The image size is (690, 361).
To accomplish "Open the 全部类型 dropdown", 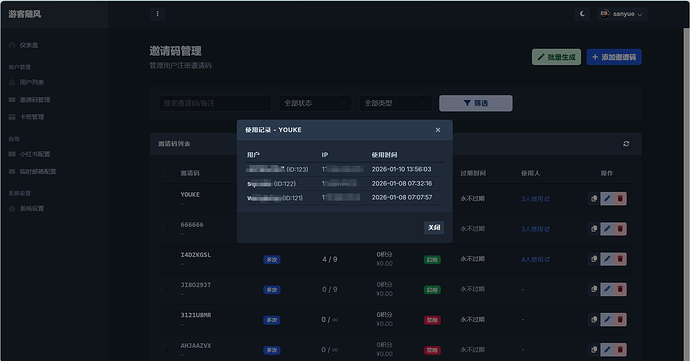I will [395, 103].
